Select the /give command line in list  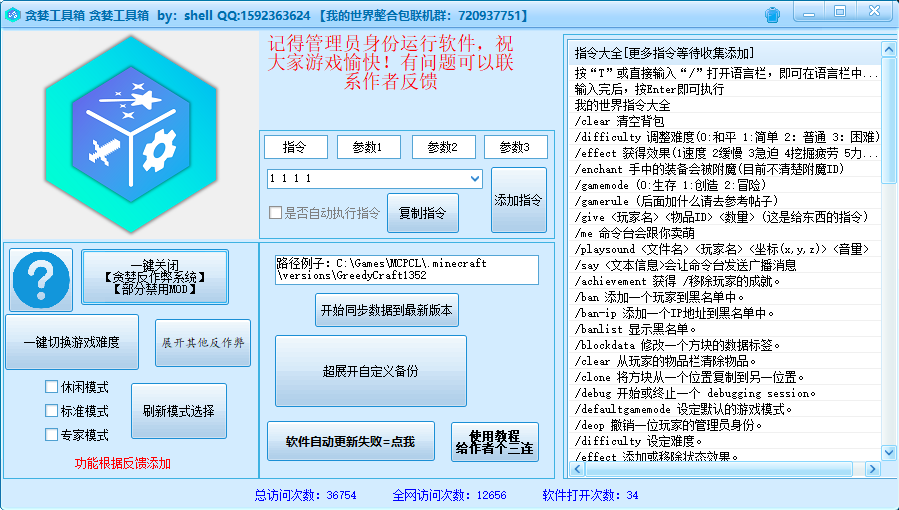[726, 217]
